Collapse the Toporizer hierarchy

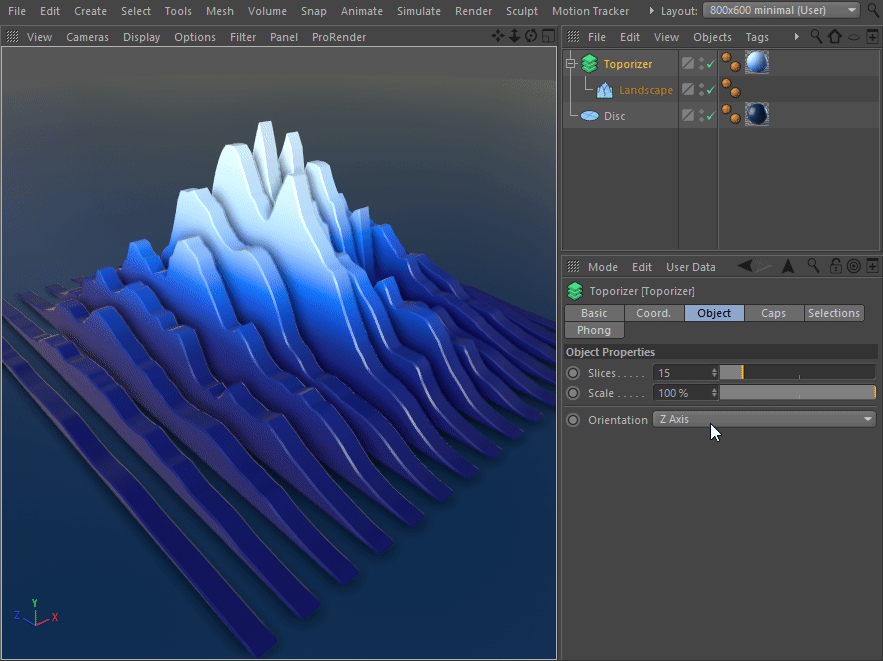pyautogui.click(x=570, y=61)
